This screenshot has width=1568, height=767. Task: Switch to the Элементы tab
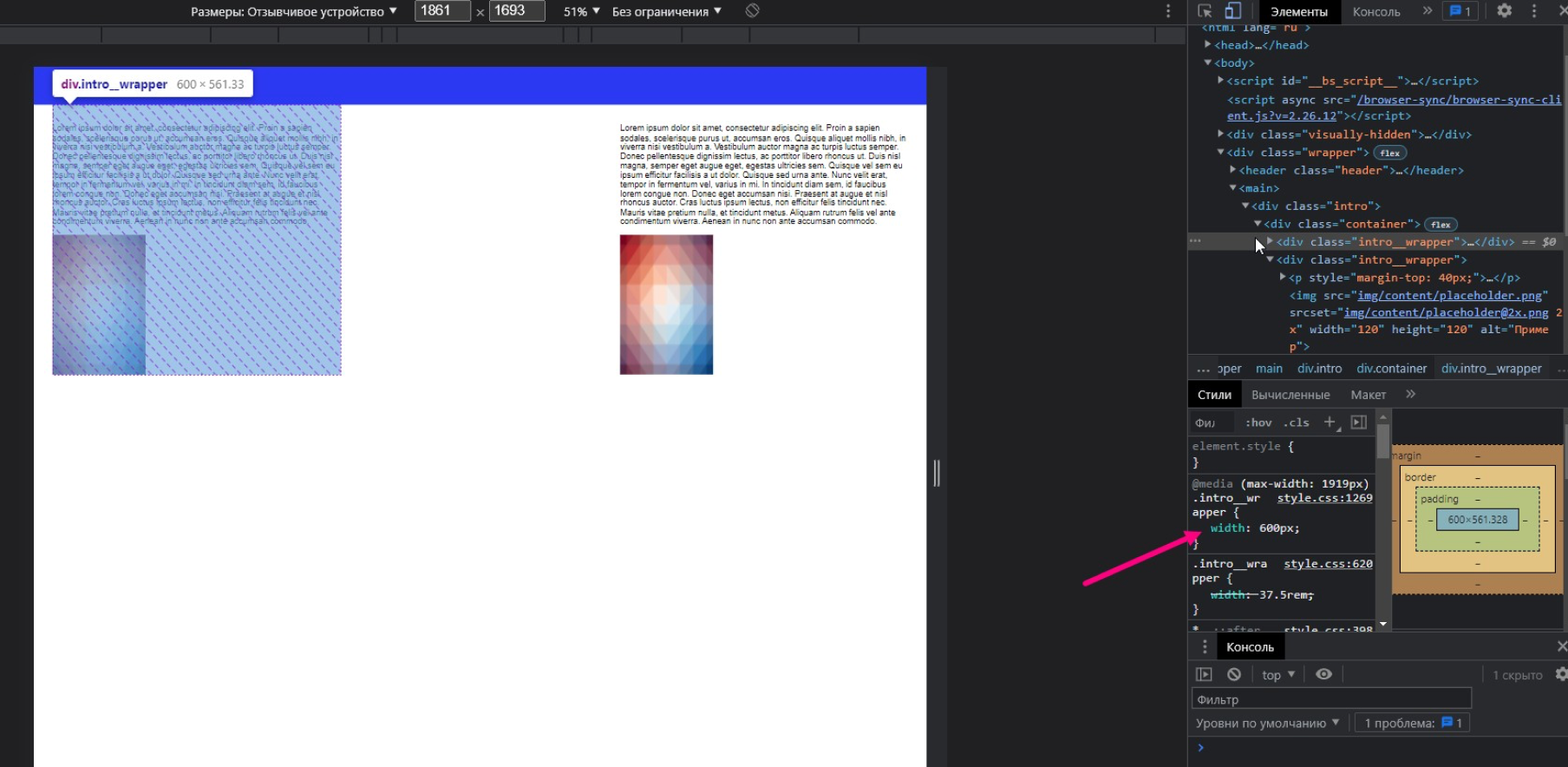coord(1298,11)
